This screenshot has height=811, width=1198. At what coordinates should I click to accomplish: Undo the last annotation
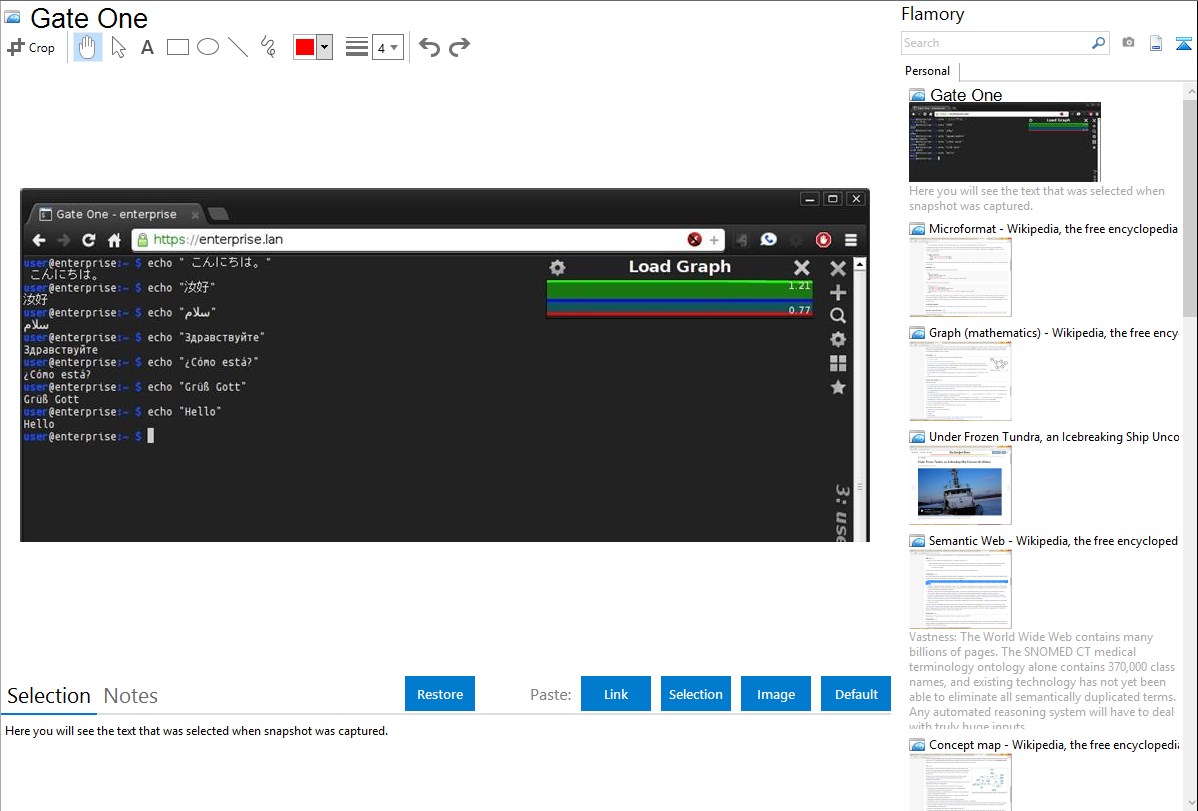[x=429, y=47]
